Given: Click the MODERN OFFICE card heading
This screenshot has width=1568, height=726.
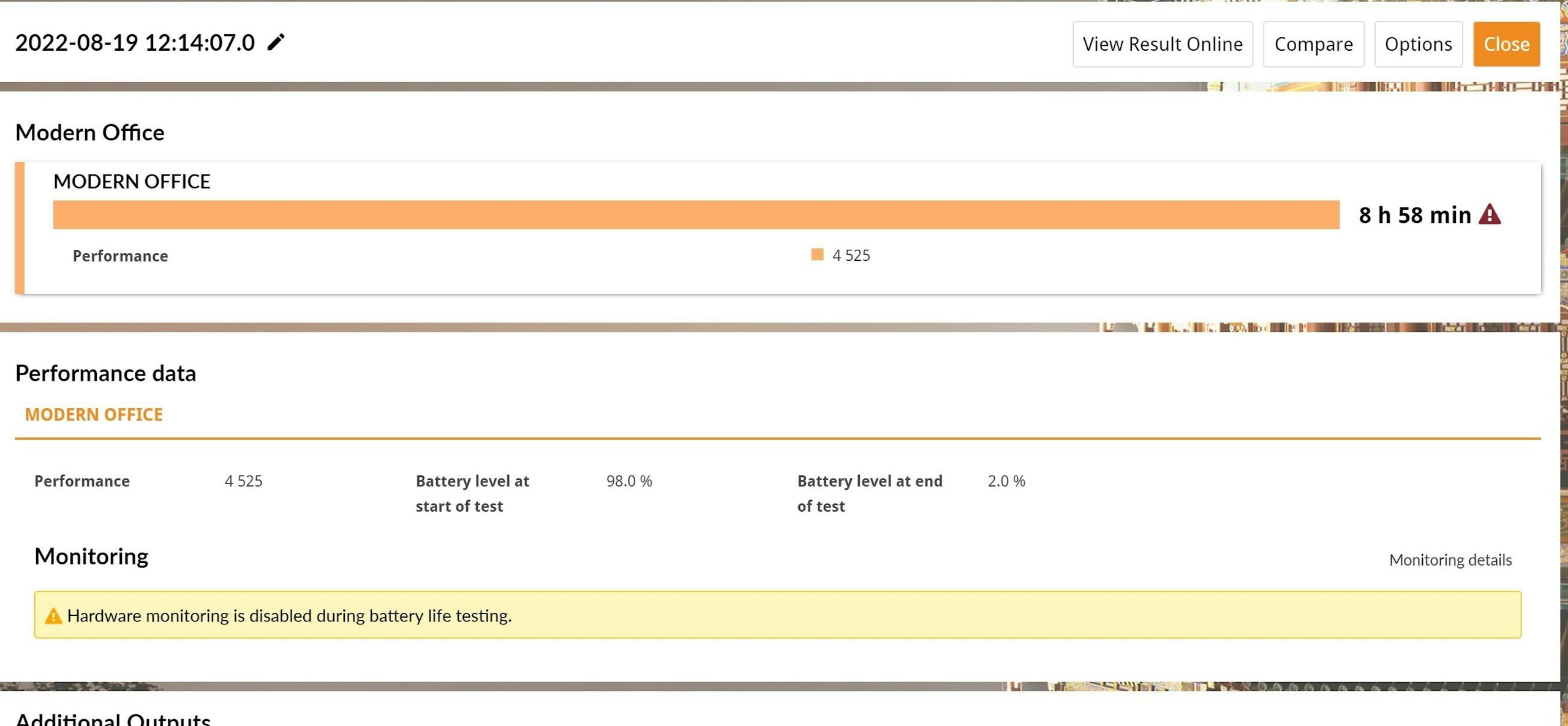Looking at the screenshot, I should [x=132, y=181].
